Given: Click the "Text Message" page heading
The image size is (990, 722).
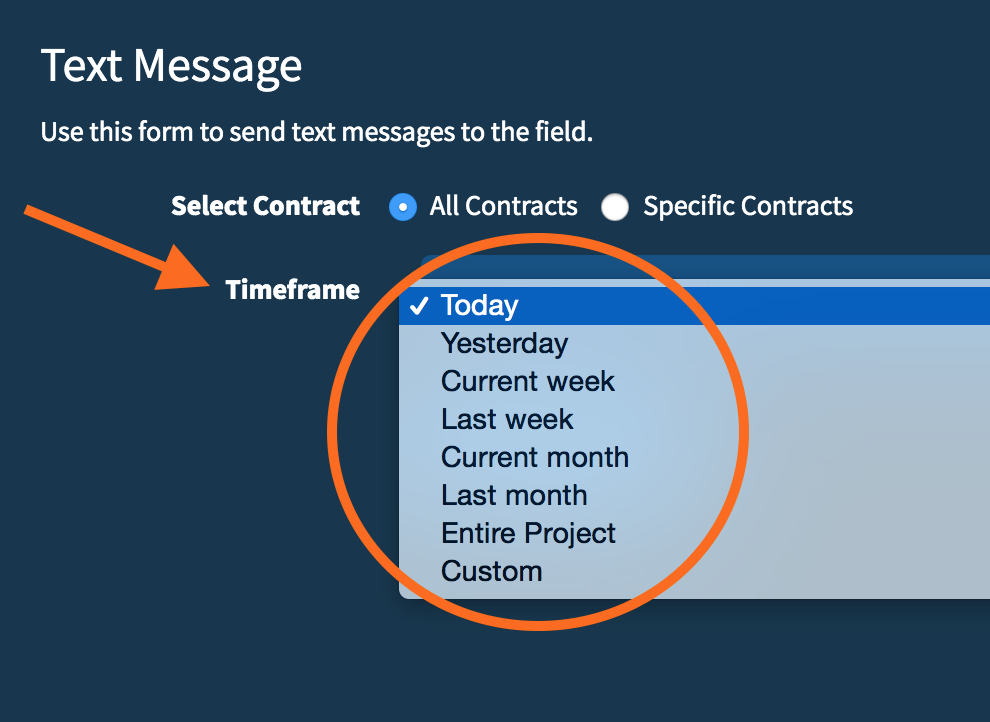Looking at the screenshot, I should tap(171, 66).
